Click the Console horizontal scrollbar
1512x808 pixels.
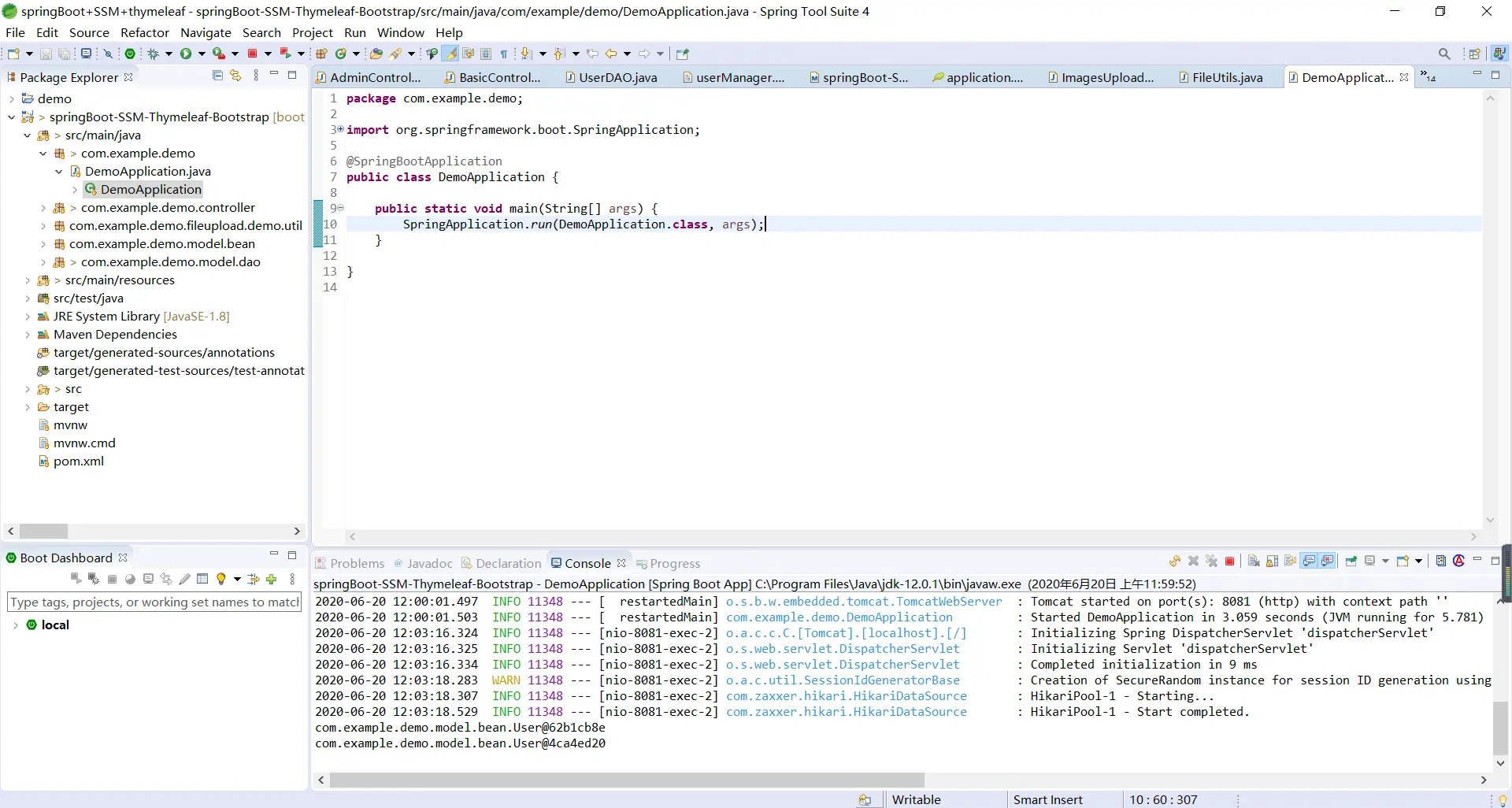point(626,780)
